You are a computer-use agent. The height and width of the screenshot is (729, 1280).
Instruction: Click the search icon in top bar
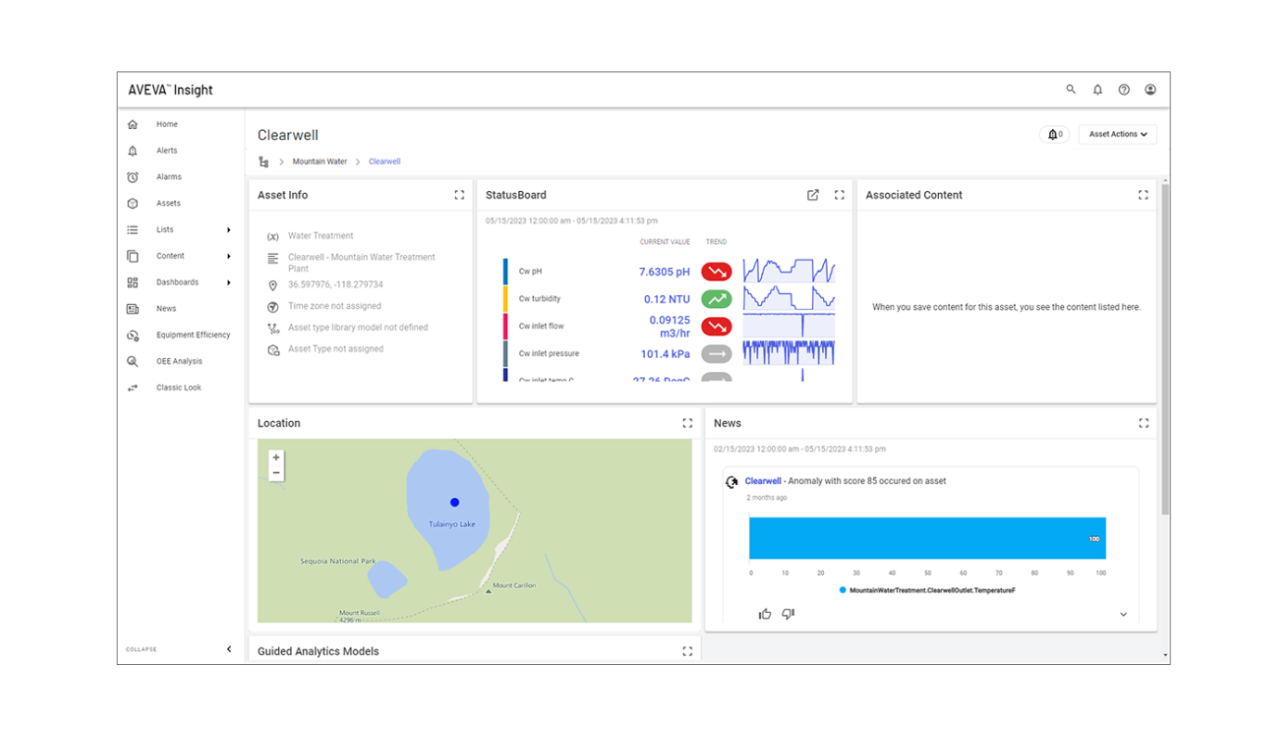click(x=1071, y=90)
